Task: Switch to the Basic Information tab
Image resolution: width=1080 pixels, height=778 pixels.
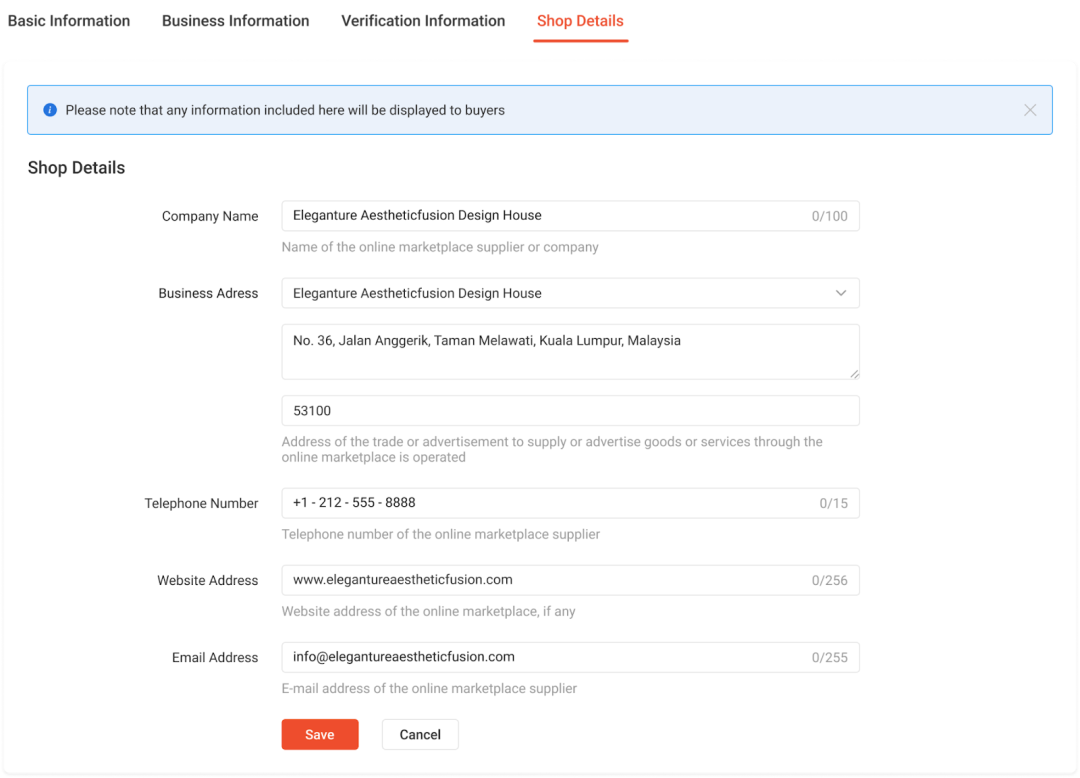Action: tap(69, 21)
